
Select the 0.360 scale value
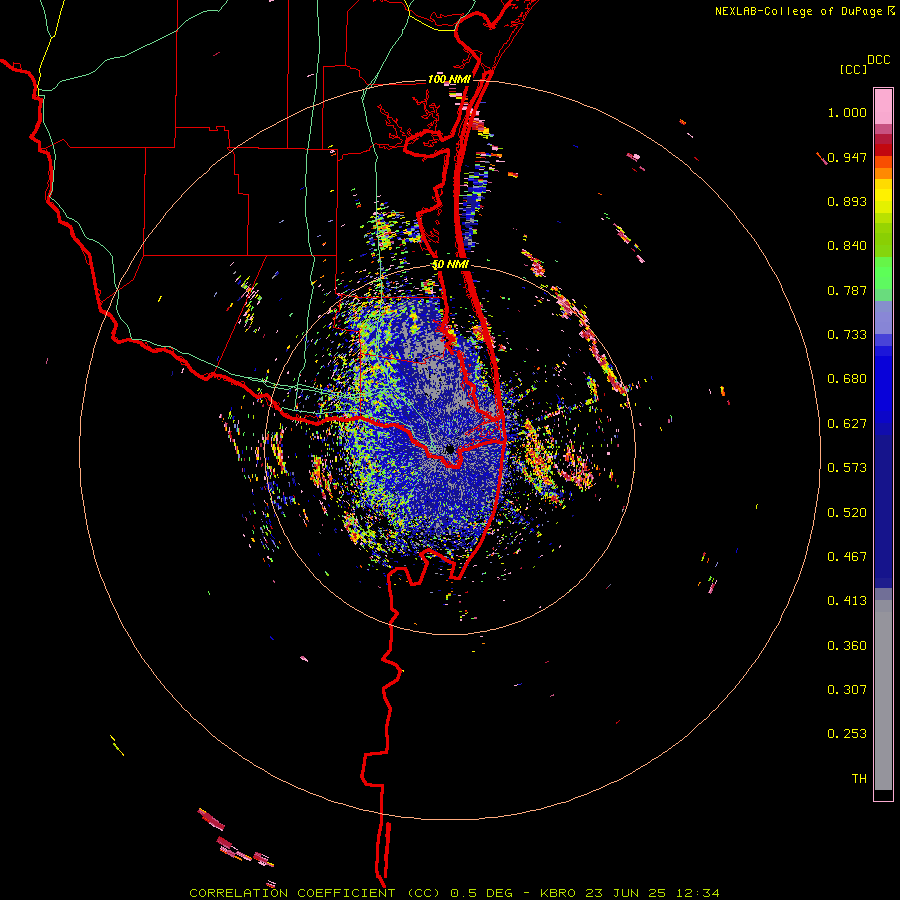click(x=847, y=646)
